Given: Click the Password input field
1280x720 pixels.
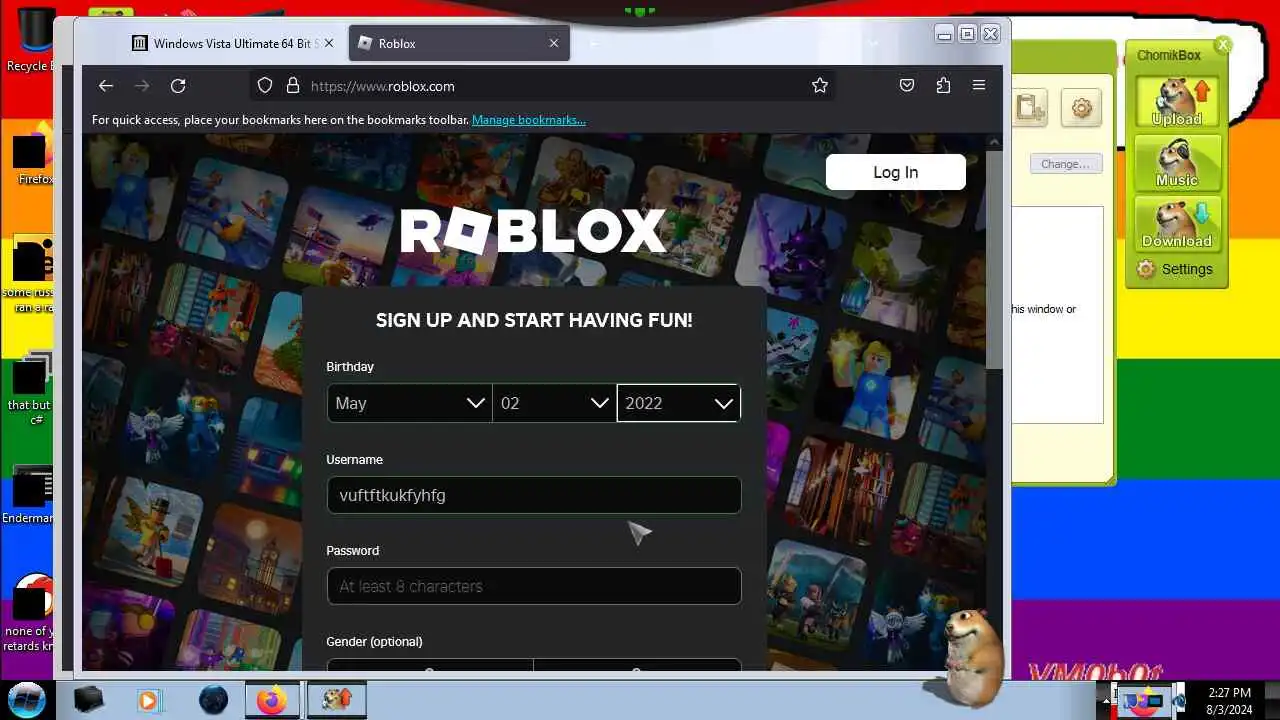Looking at the screenshot, I should point(534,586).
